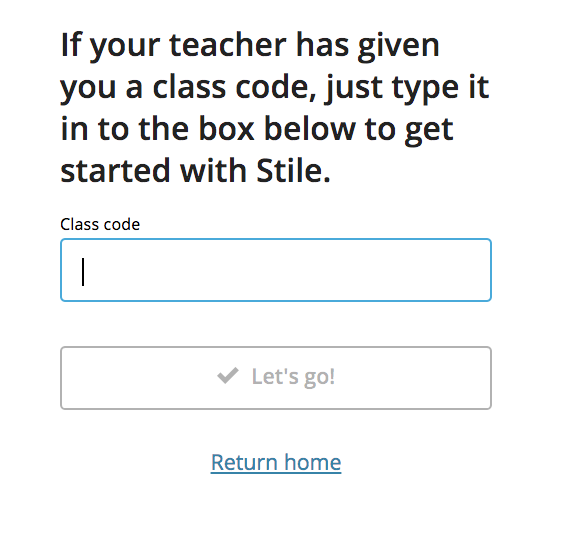
Task: Click the blinking text caret in Class code
Action: tap(83, 272)
